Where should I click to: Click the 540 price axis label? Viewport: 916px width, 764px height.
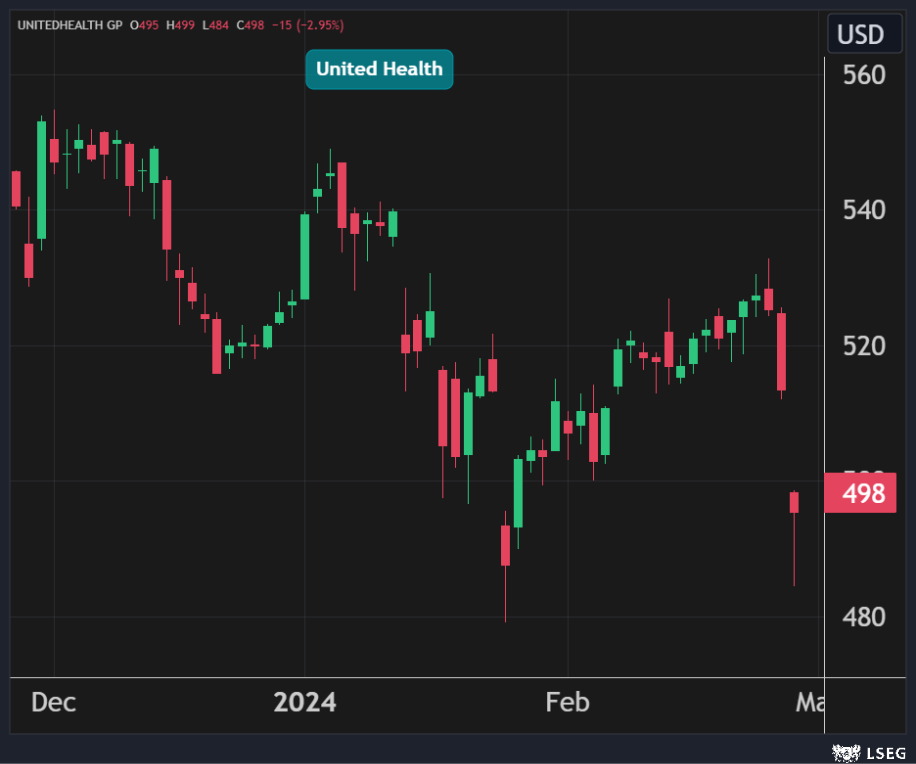863,210
